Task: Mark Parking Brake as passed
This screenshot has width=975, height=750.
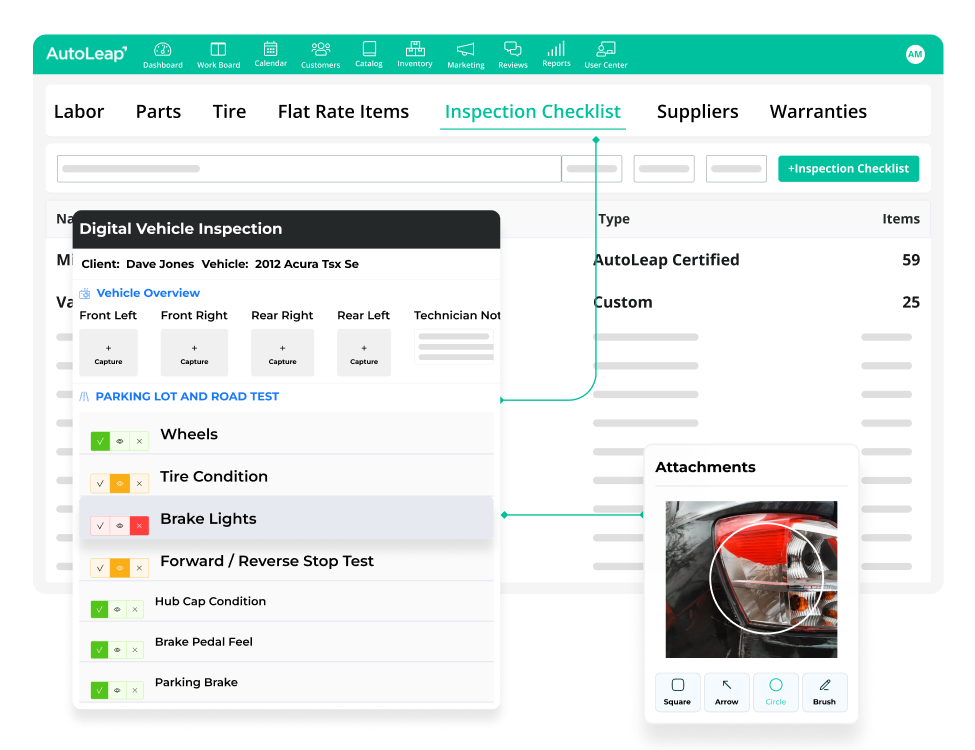Action: click(99, 690)
